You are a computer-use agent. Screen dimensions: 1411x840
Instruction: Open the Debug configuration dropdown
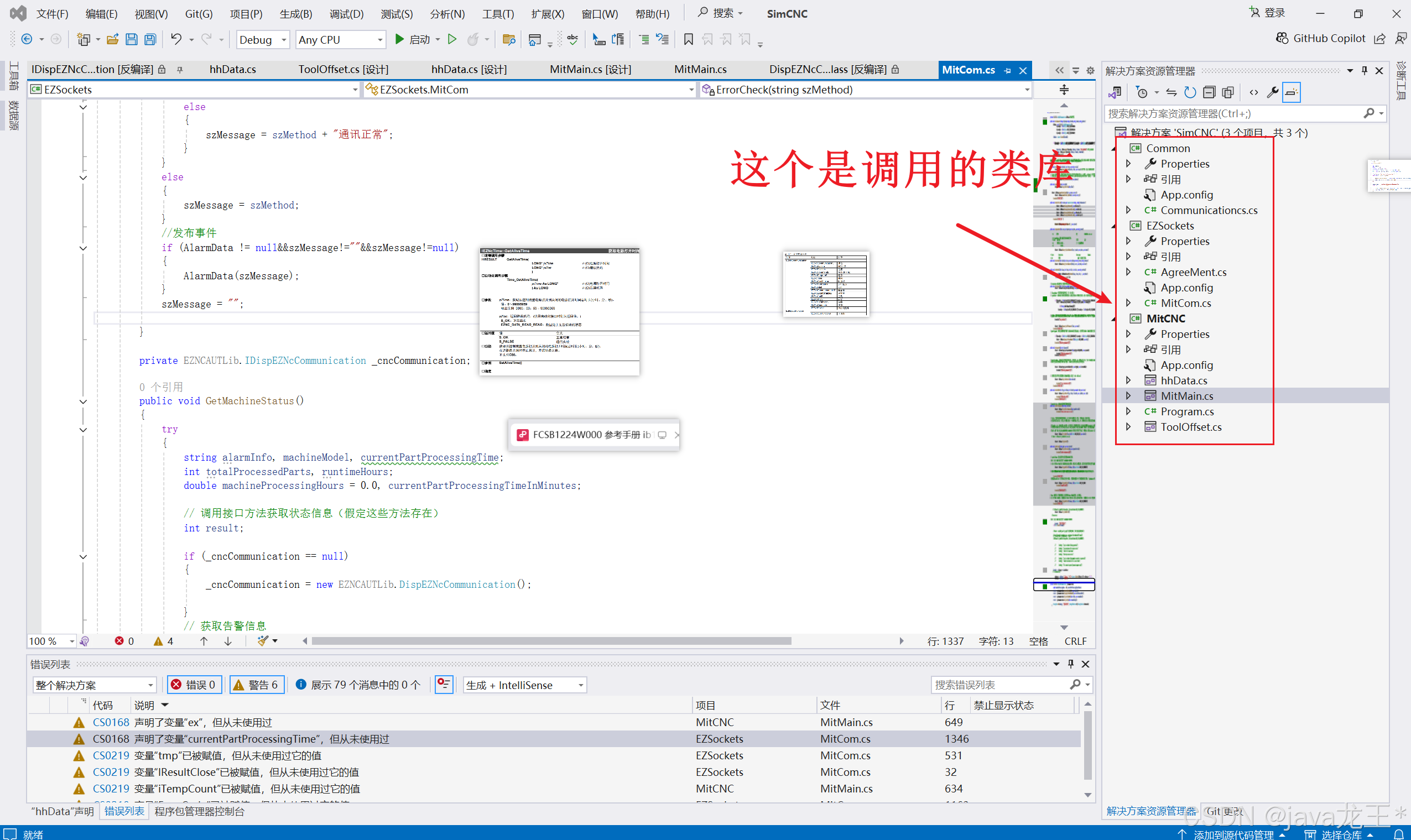click(263, 40)
